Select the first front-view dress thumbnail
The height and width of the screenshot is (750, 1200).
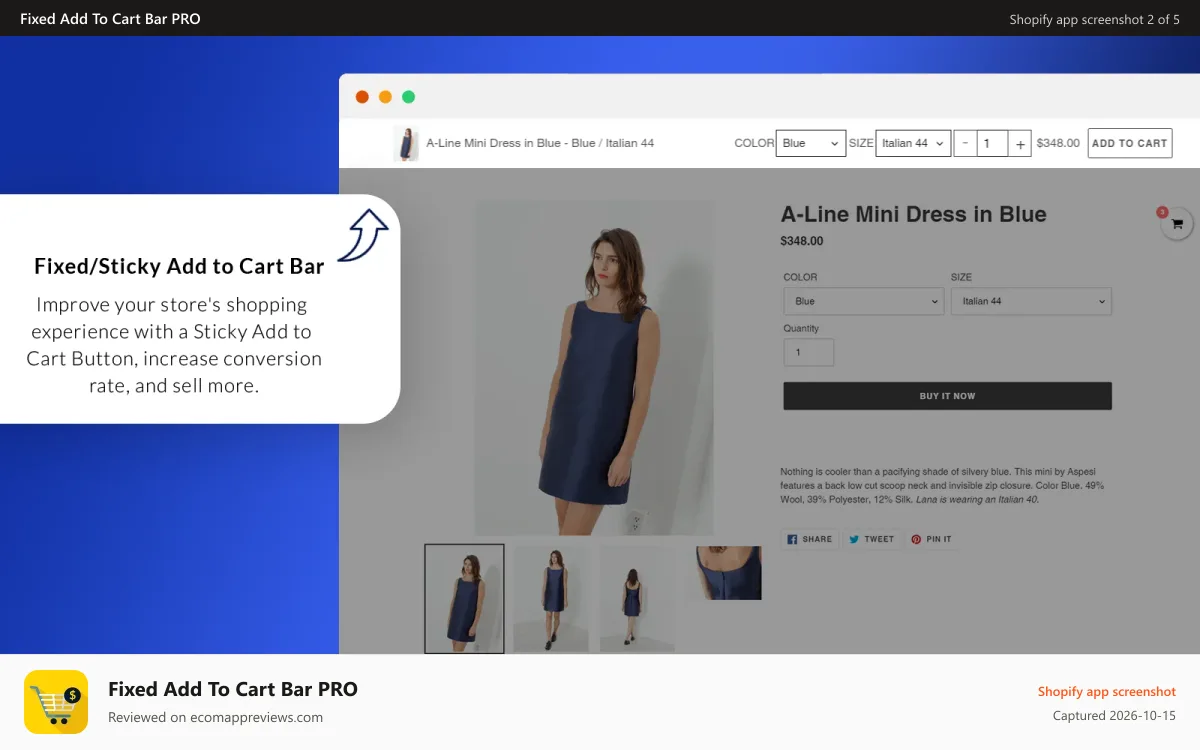(x=464, y=598)
